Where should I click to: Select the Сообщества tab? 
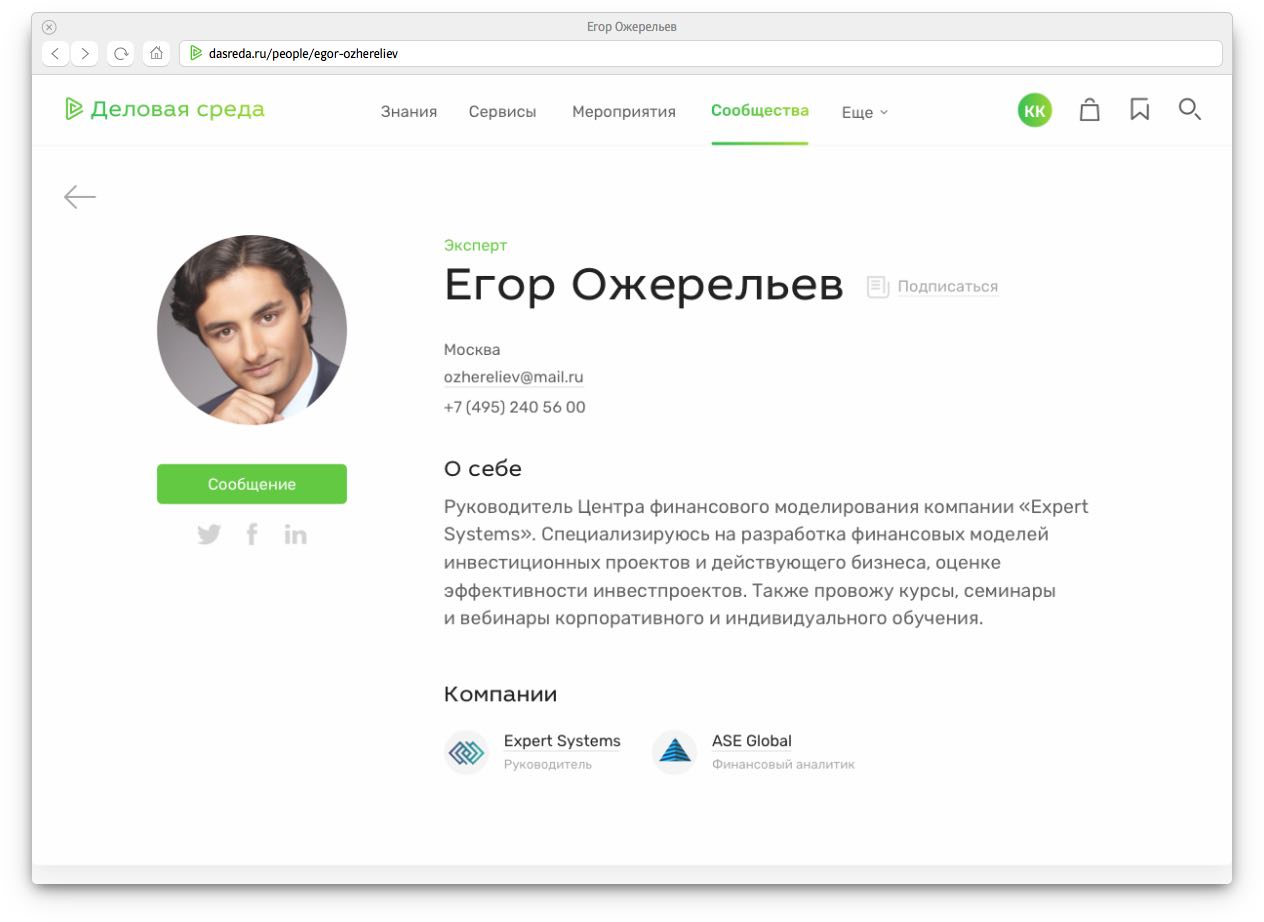(x=760, y=111)
